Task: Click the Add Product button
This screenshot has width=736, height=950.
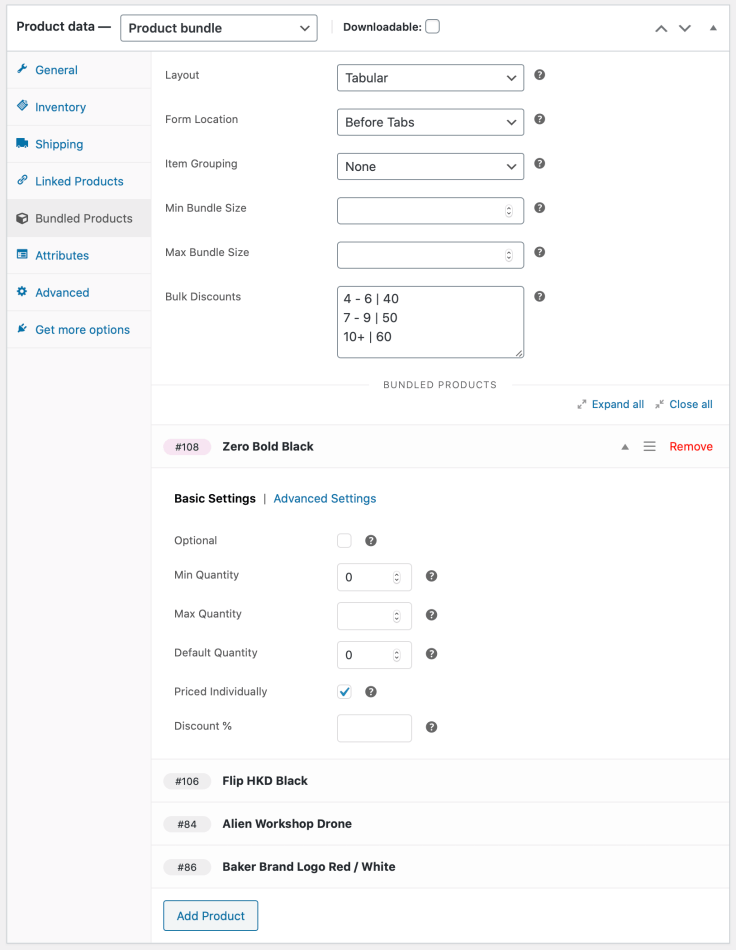Action: (x=210, y=915)
